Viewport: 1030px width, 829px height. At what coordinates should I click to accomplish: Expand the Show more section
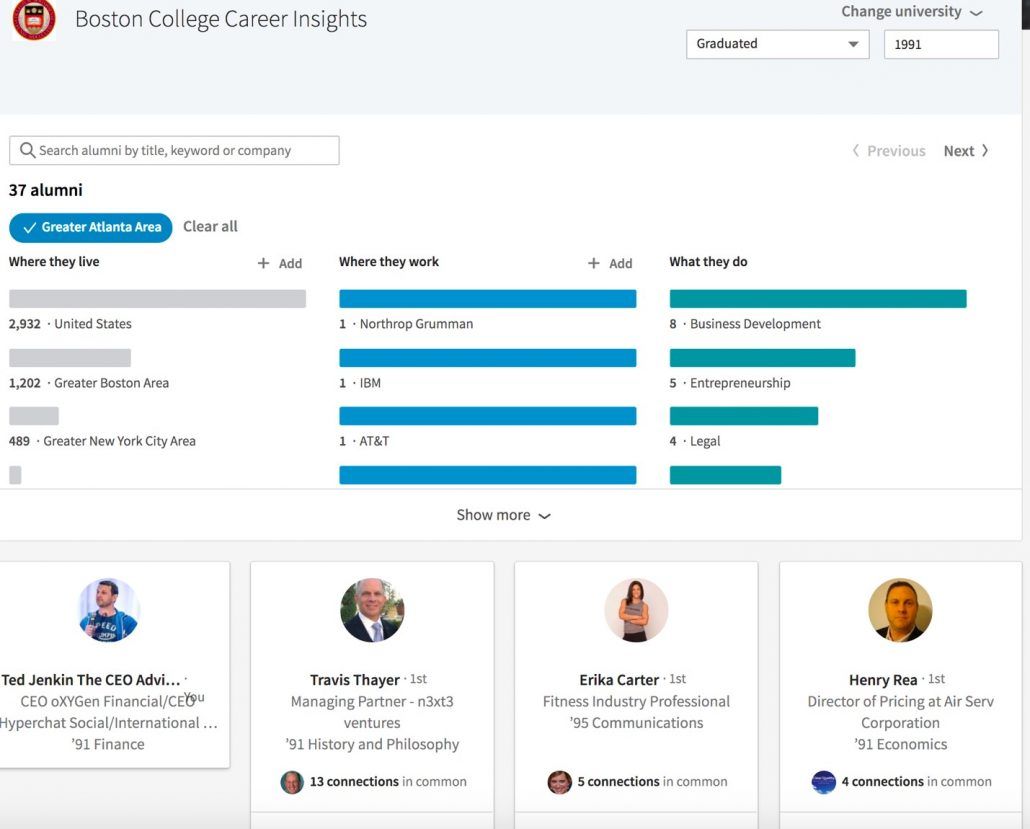coord(503,515)
